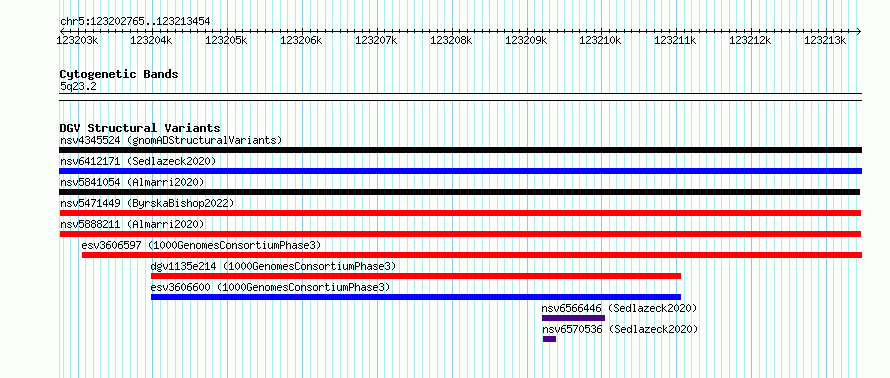Click the 123207k ruler position

(x=376, y=40)
